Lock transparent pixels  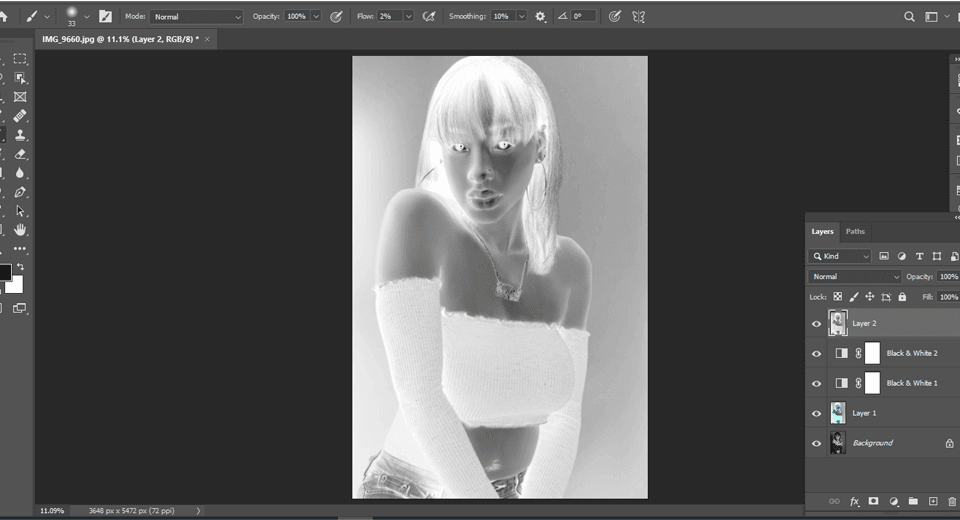coord(838,297)
